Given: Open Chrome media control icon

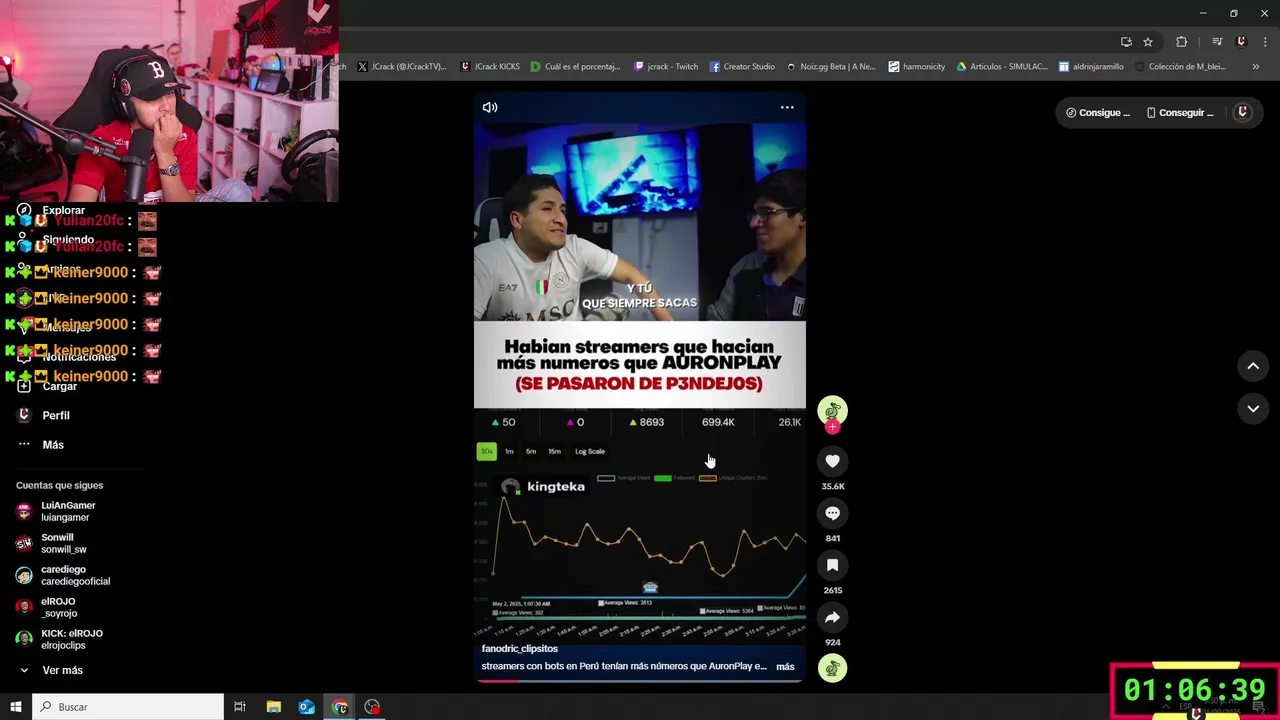Looking at the screenshot, I should click(x=1217, y=41).
